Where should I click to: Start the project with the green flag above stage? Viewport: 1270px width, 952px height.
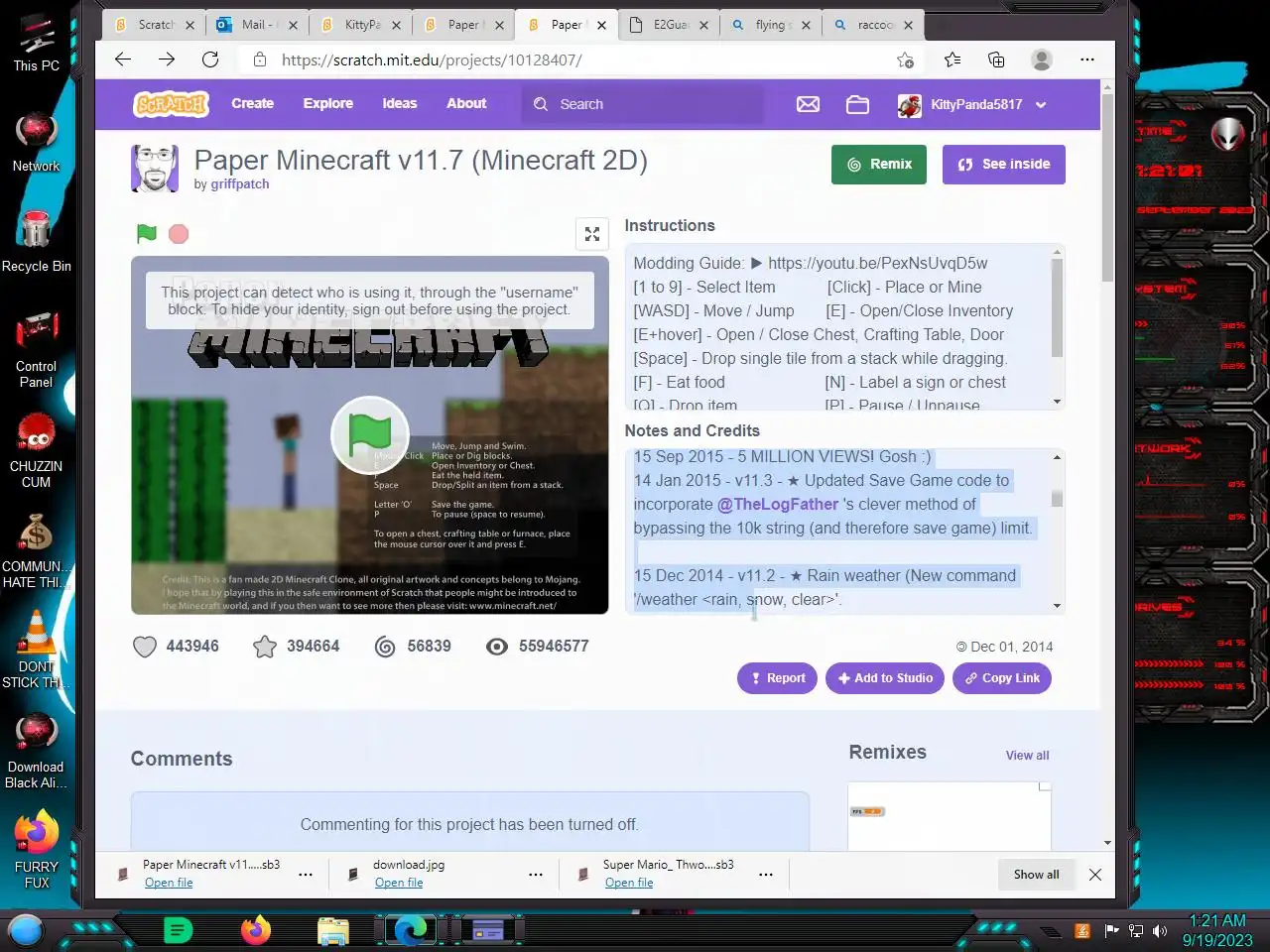147,234
